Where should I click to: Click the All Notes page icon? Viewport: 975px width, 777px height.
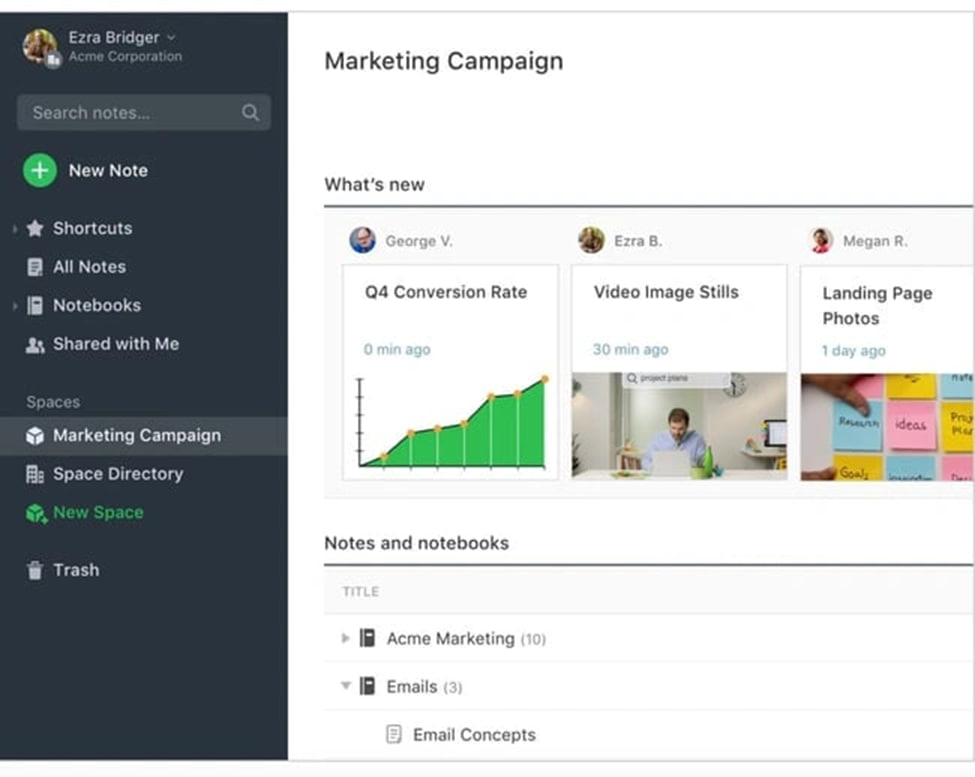pyautogui.click(x=35, y=267)
